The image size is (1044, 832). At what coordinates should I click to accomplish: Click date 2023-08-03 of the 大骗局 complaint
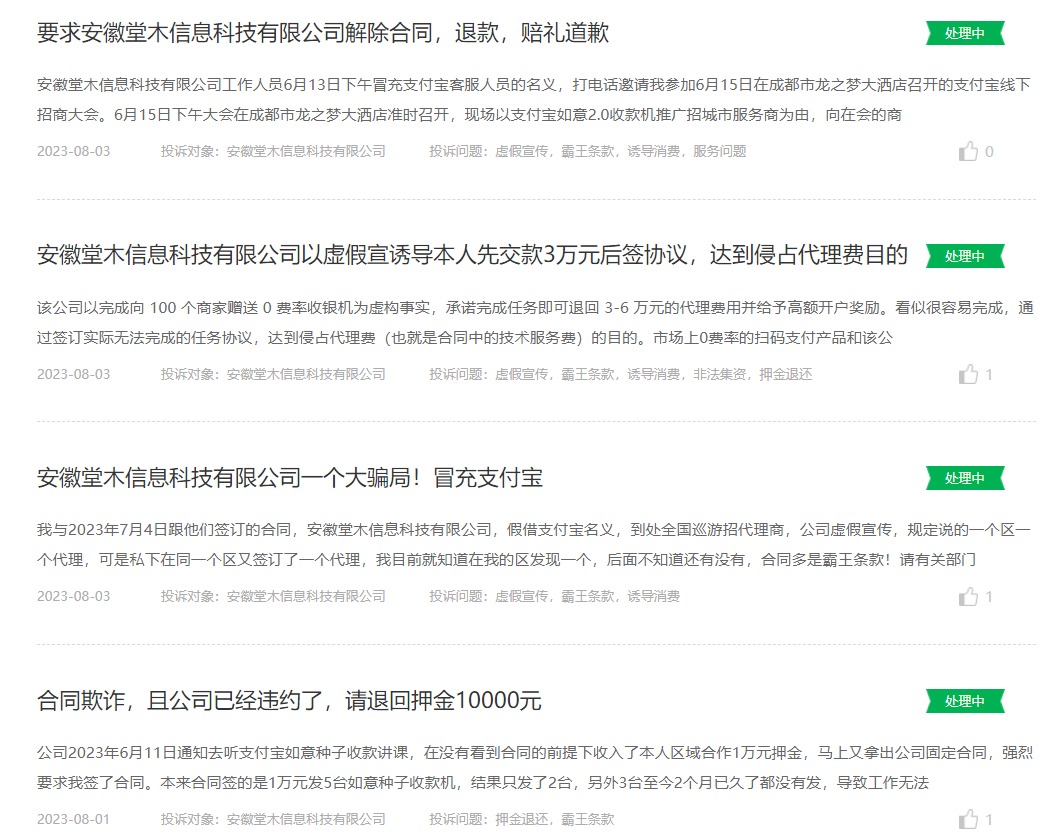click(73, 596)
